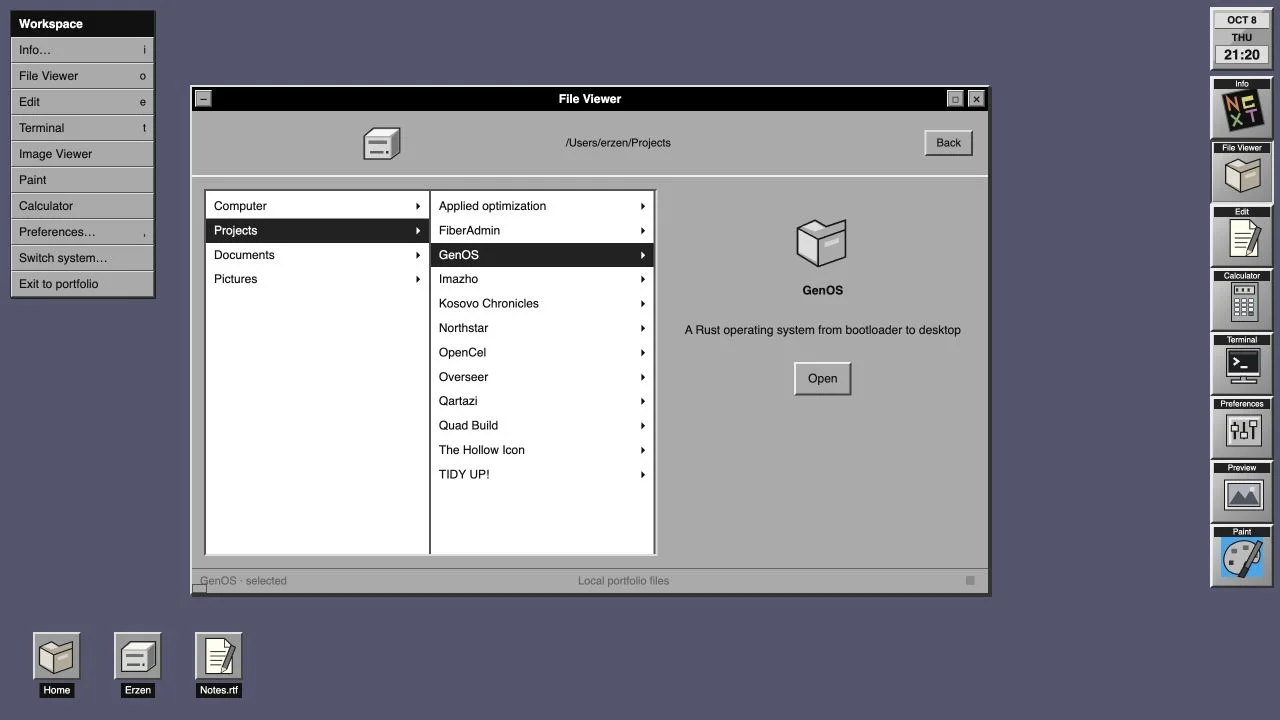Select Exit to portfolio menu item
The width and height of the screenshot is (1280, 720).
83,284
